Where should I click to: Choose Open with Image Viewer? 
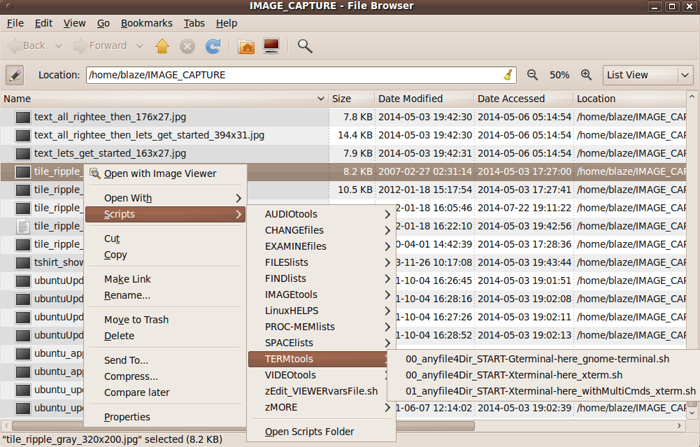click(165, 174)
